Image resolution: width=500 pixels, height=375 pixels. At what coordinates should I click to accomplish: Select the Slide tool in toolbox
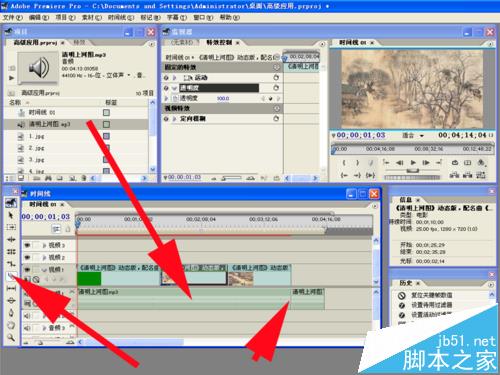11,300
